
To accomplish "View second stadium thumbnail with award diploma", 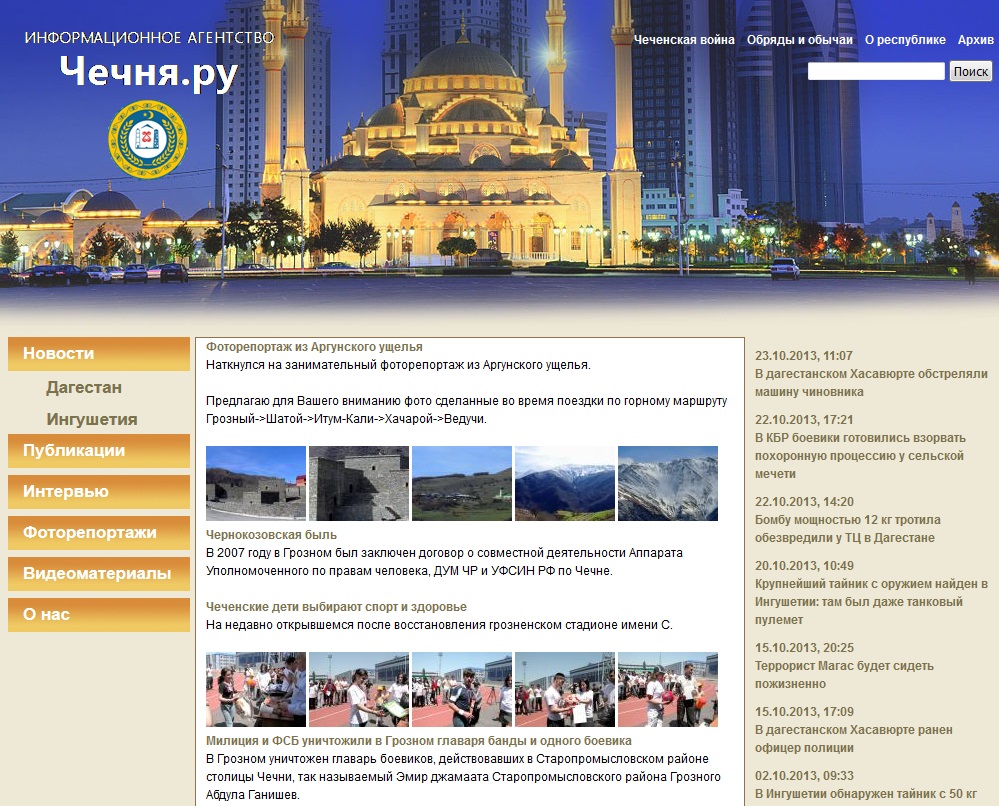I will point(359,689).
